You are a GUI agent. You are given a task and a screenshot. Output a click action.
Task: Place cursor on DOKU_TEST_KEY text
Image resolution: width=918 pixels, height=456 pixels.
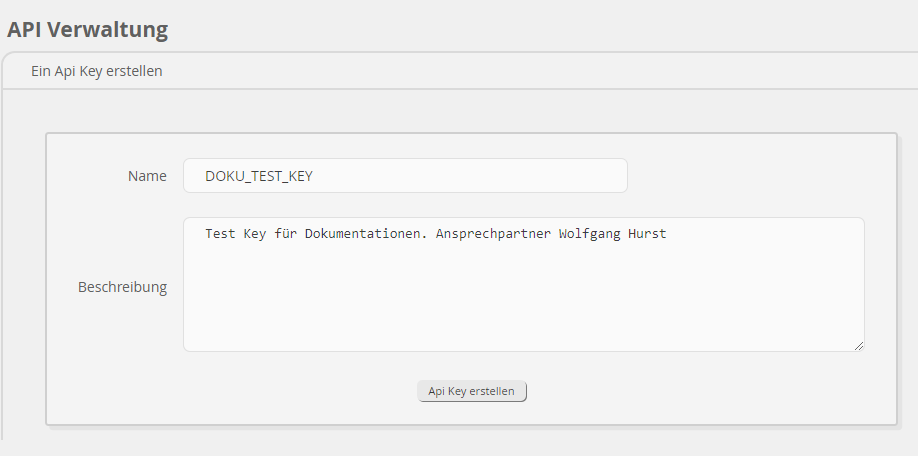[258, 176]
